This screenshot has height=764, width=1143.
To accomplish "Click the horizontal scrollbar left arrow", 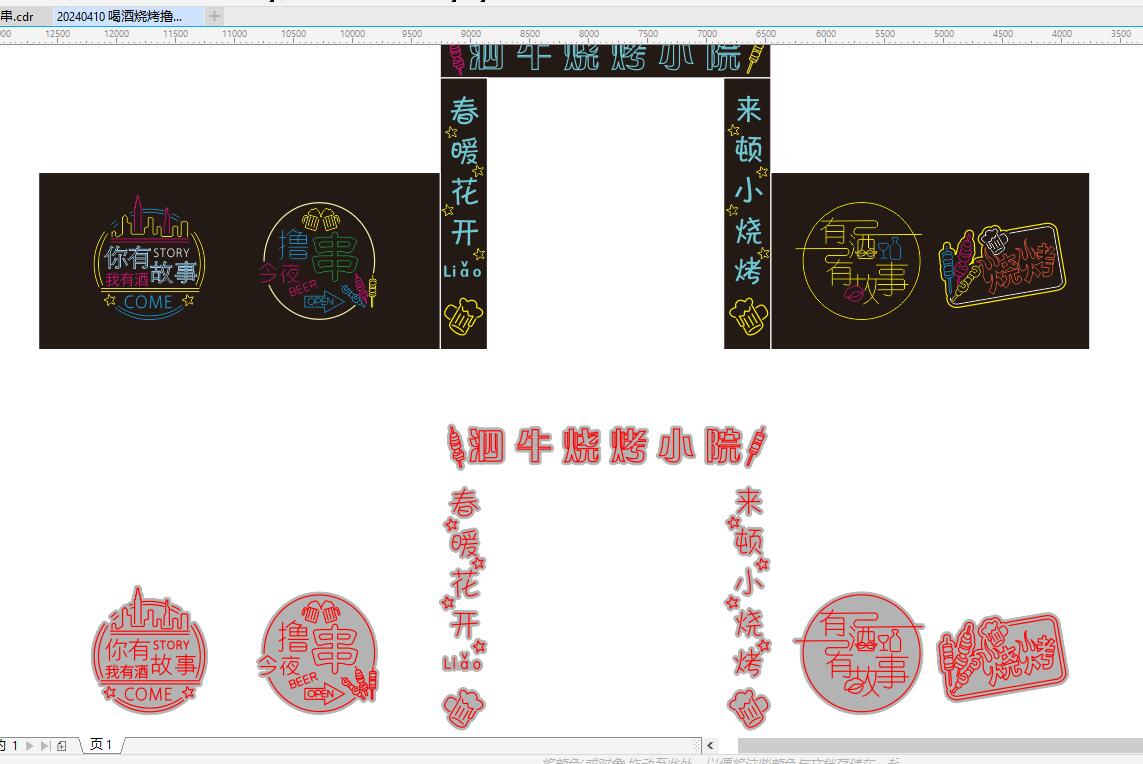I will (710, 745).
